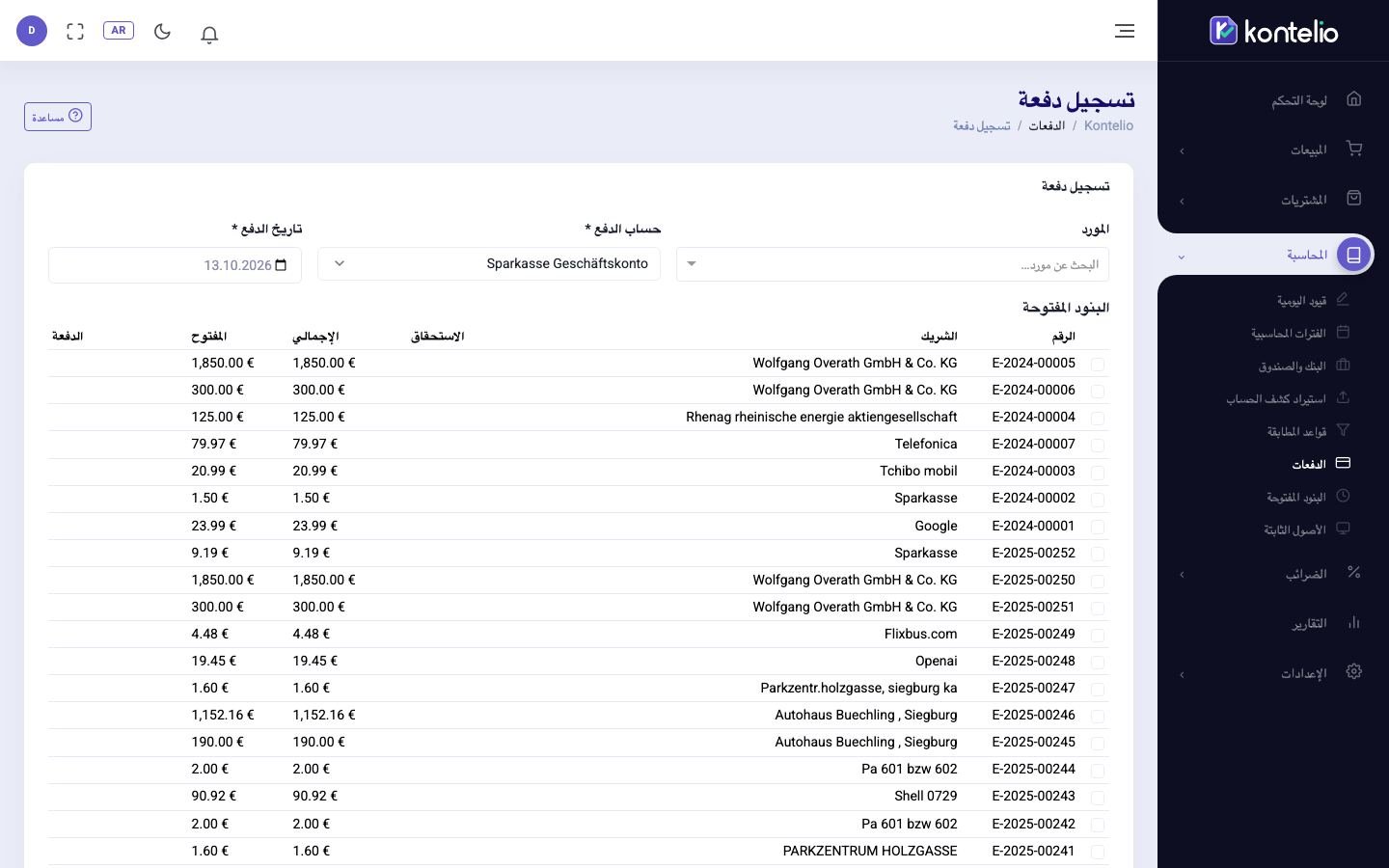Tick checkbox for Shell 0729 row
The width and height of the screenshot is (1389, 868).
pos(1098,797)
